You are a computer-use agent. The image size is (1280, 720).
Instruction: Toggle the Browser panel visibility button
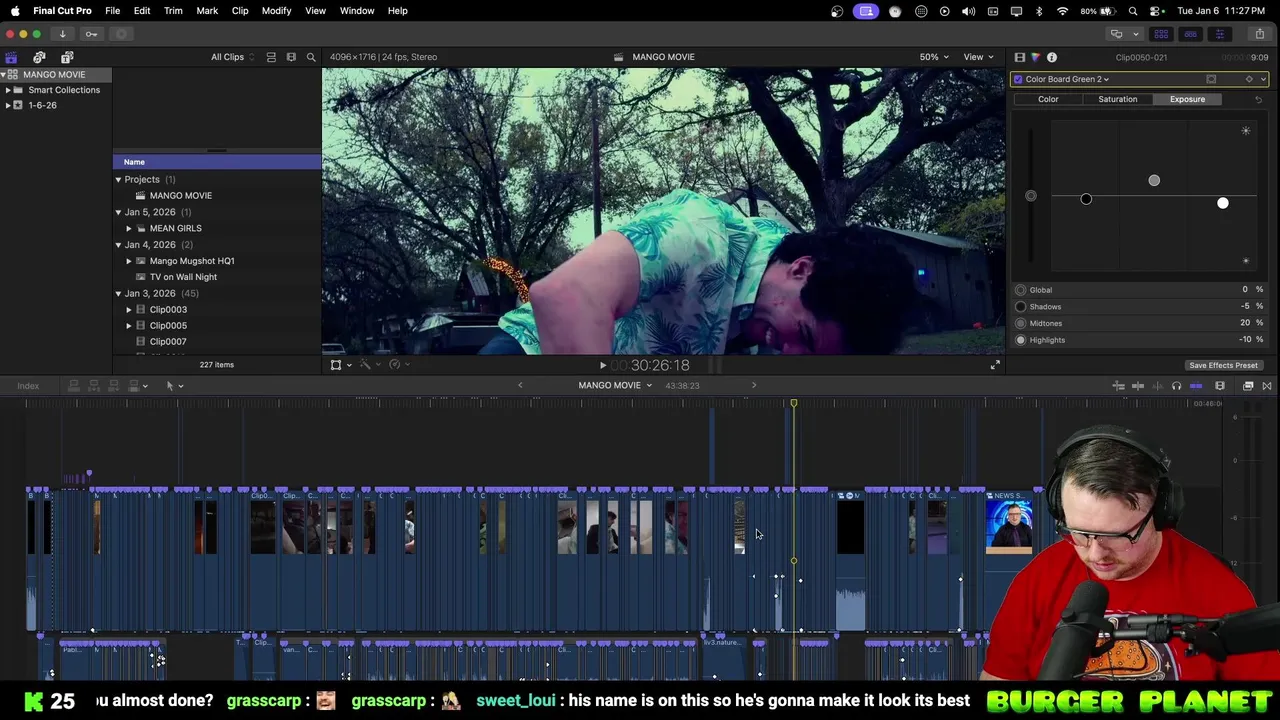coord(1161,34)
